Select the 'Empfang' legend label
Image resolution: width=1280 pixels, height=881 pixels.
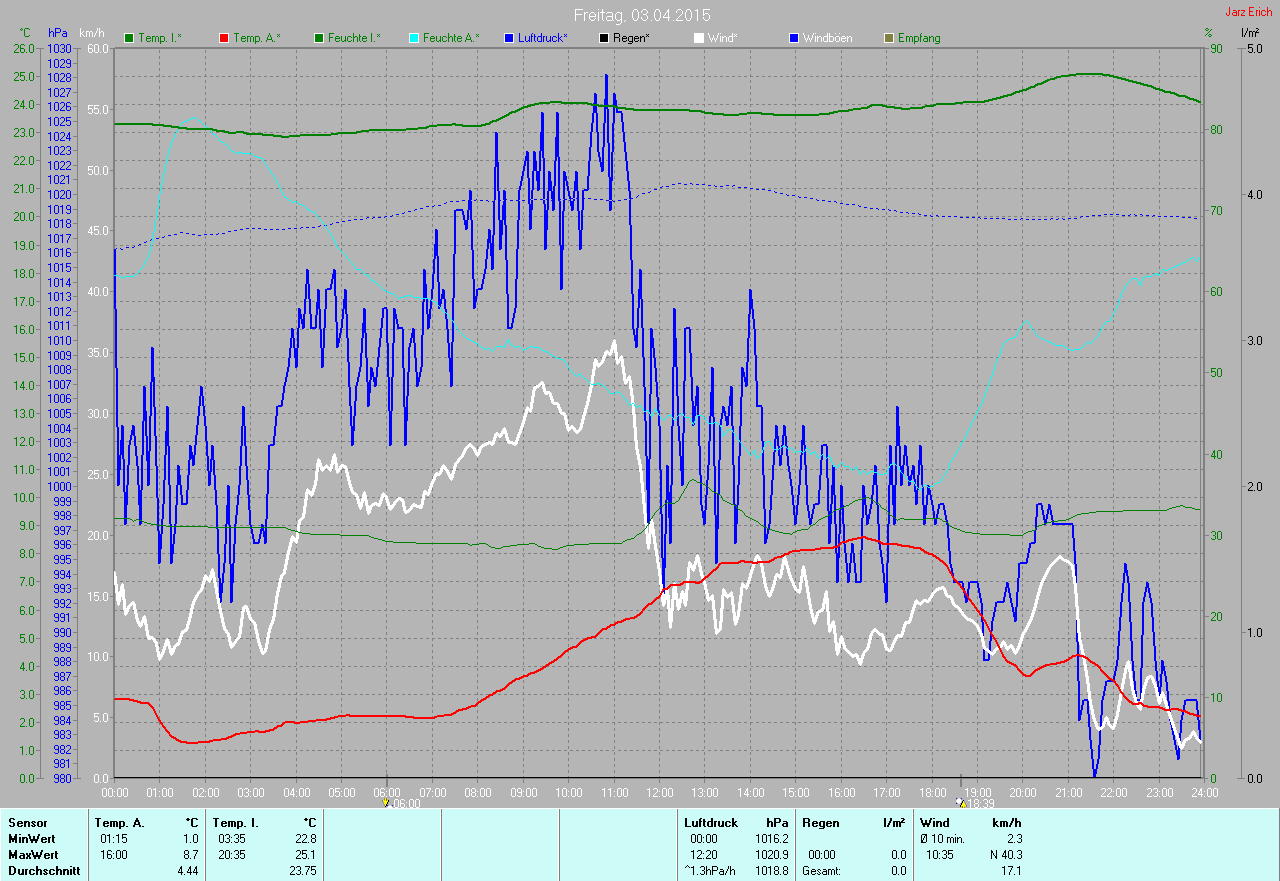pyautogui.click(x=919, y=38)
